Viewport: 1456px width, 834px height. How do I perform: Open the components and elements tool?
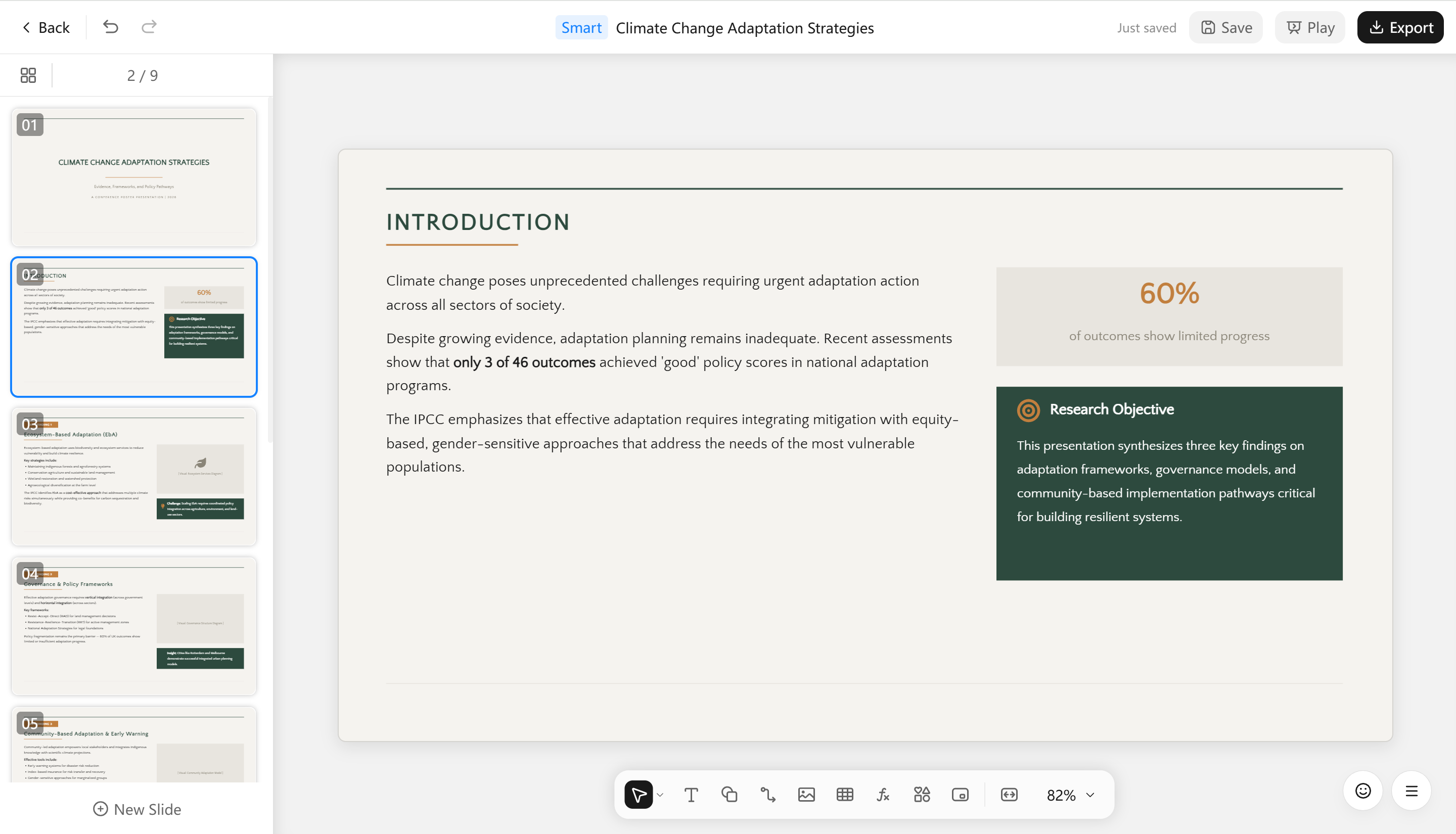(x=922, y=795)
